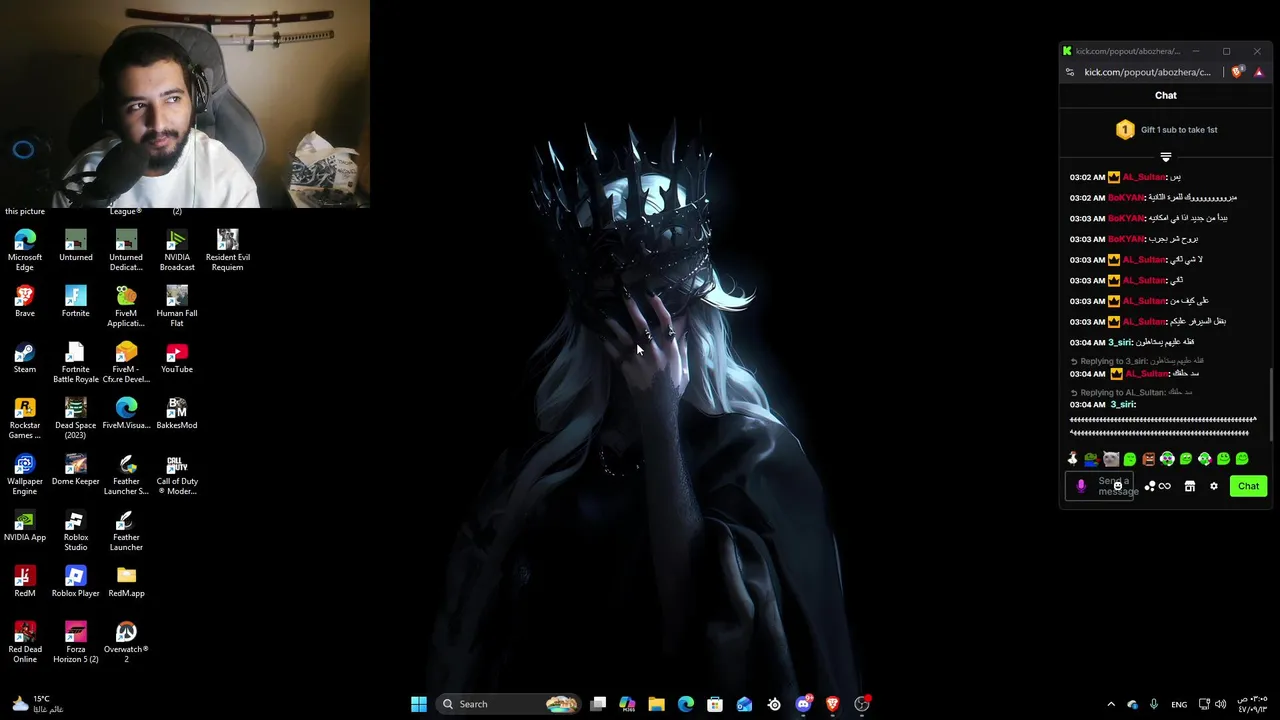
Task: Select the Steam desktop icon
Action: tap(25, 358)
